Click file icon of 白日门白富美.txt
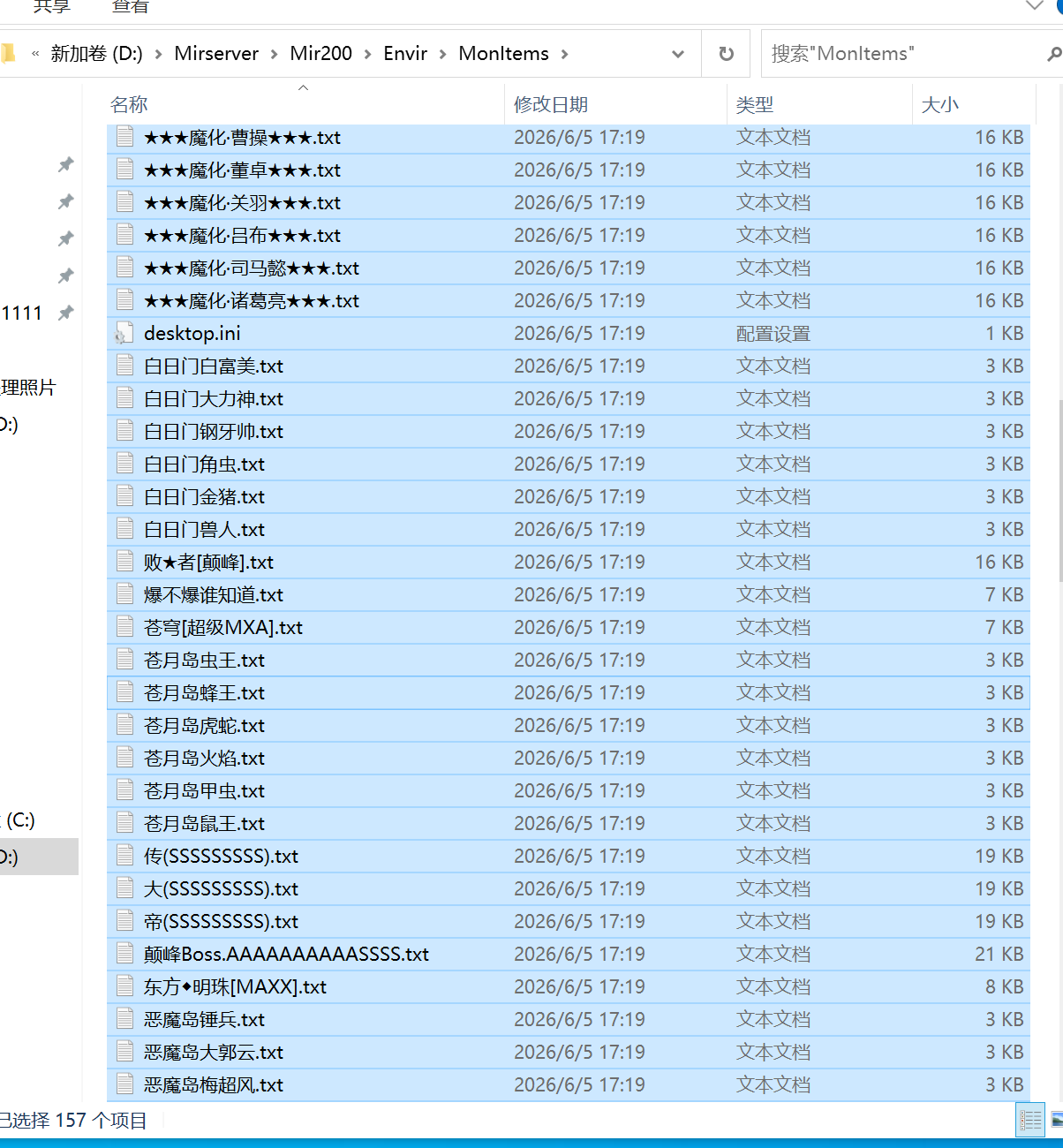The height and width of the screenshot is (1148, 1063). [125, 366]
